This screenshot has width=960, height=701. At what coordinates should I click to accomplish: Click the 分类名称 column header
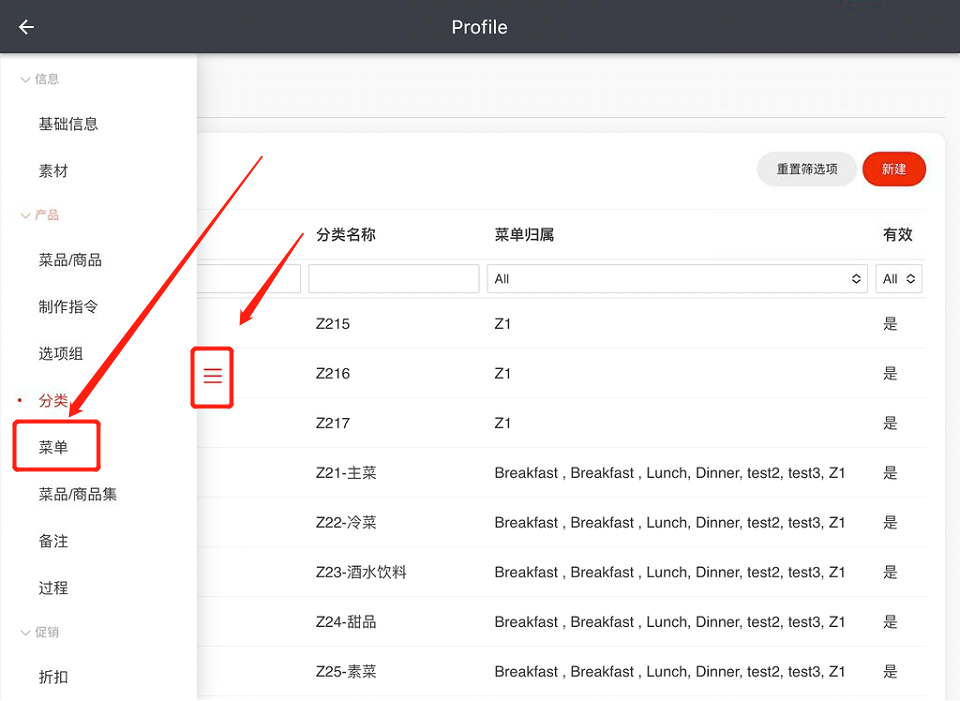click(346, 234)
